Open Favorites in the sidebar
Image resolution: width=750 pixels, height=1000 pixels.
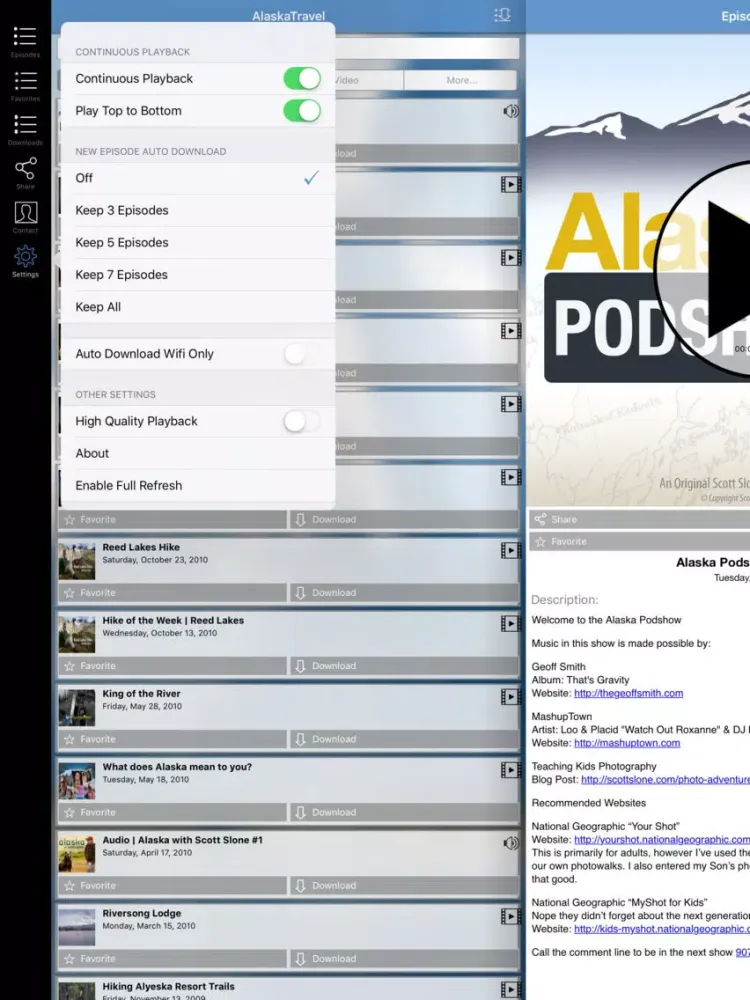click(x=25, y=85)
